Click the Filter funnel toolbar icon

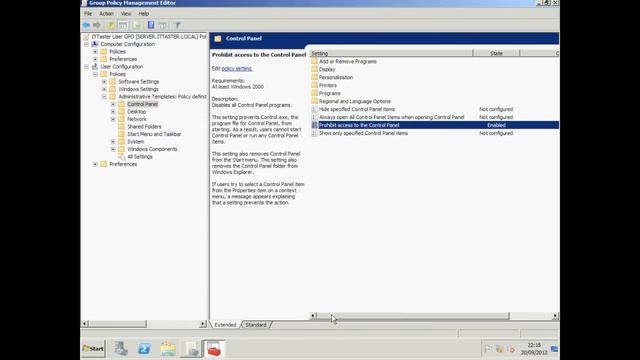click(177, 25)
